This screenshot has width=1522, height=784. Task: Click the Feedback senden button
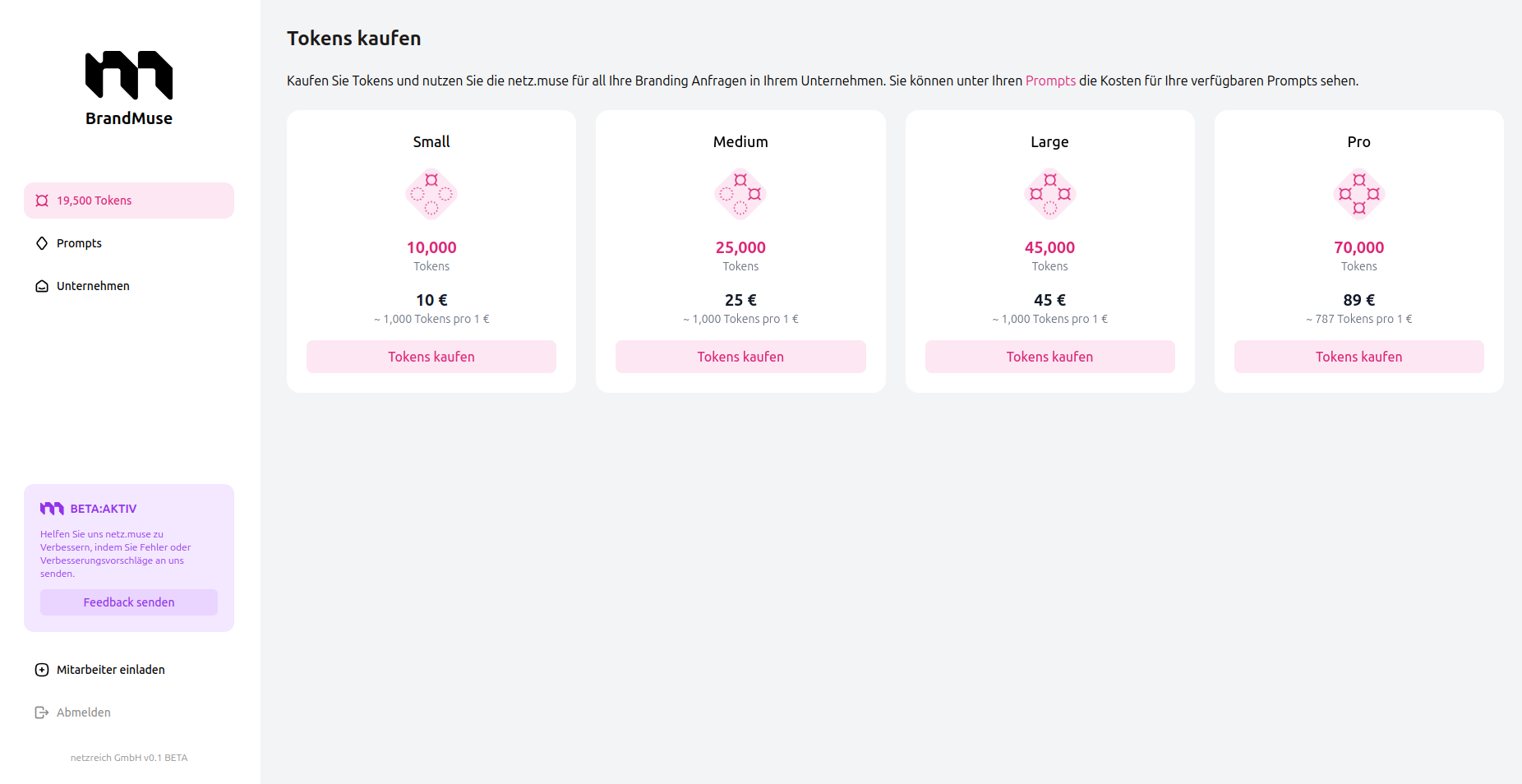tap(129, 602)
